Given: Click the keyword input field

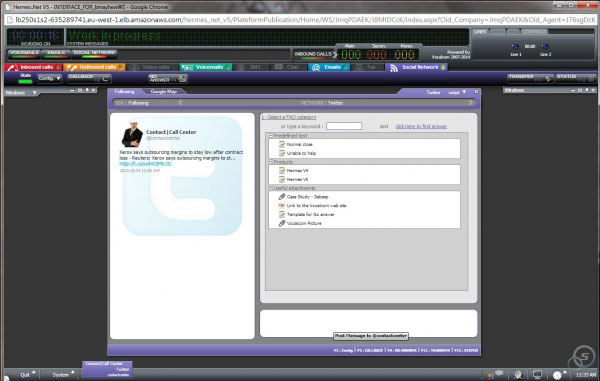Looking at the screenshot, I should (x=344, y=126).
